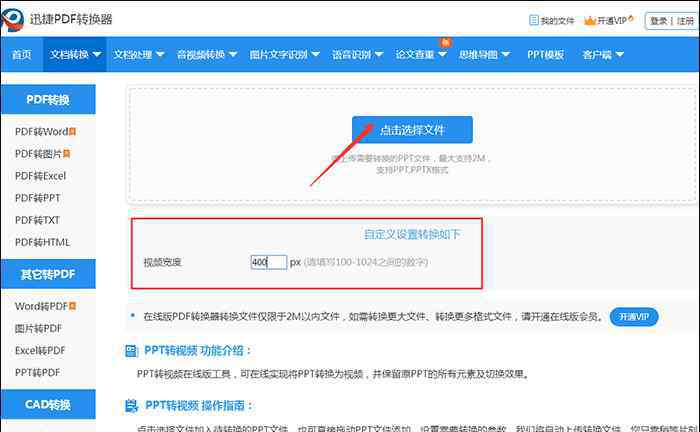Open 我的文件 file icon

click(533, 20)
